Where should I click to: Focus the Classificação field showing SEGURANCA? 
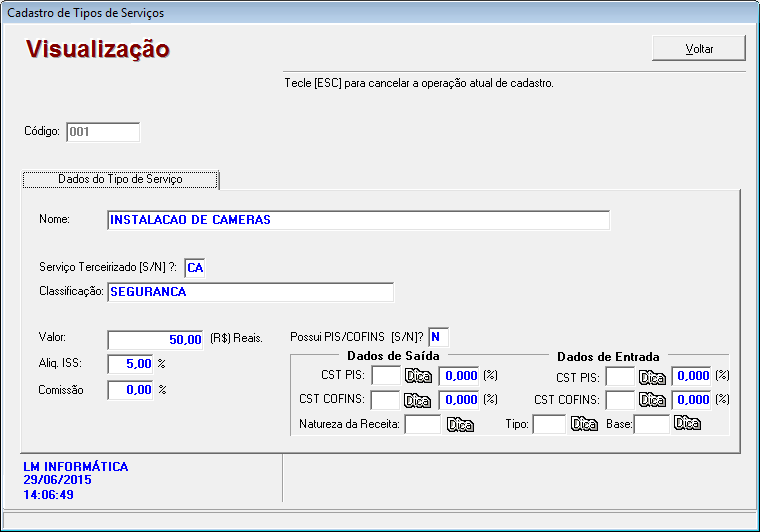tap(249, 292)
